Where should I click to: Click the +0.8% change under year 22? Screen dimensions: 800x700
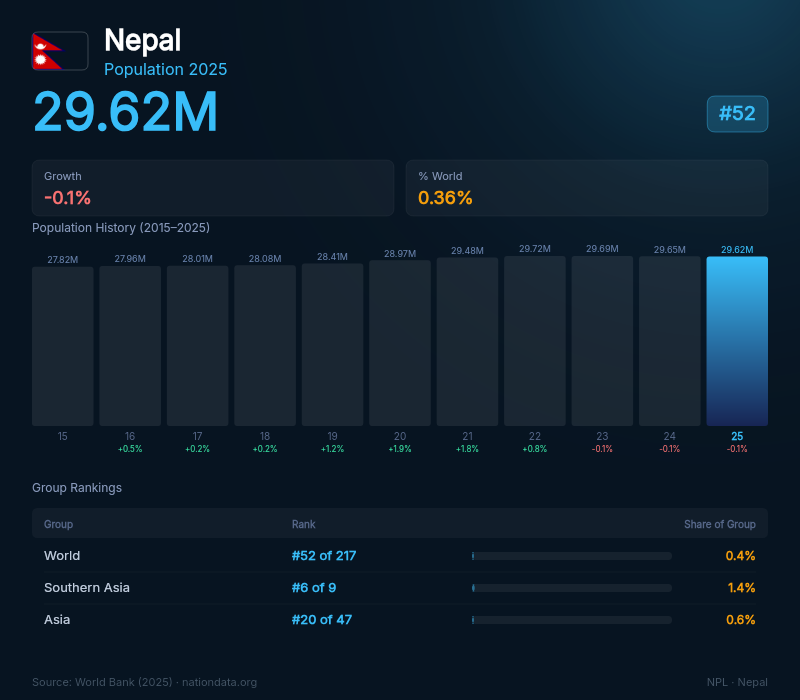(535, 449)
